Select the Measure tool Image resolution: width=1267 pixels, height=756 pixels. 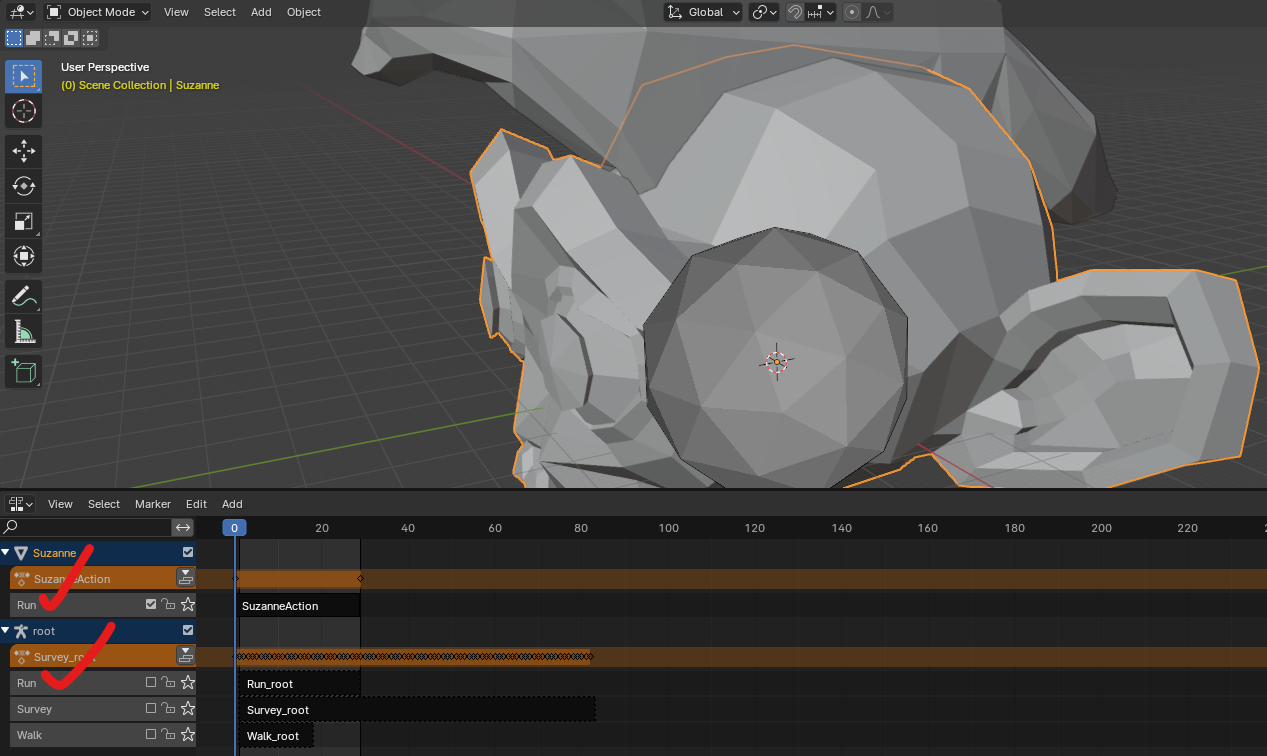click(x=24, y=331)
